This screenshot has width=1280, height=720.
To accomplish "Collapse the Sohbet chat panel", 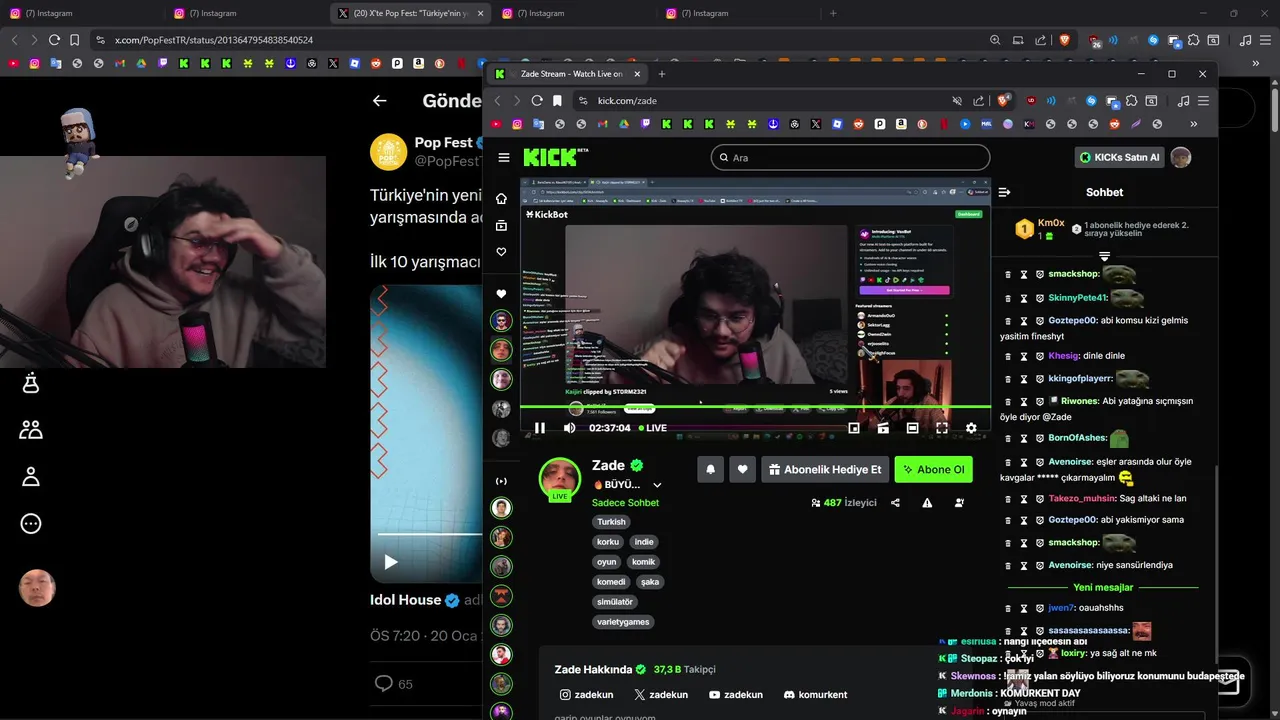I will tap(1005, 192).
